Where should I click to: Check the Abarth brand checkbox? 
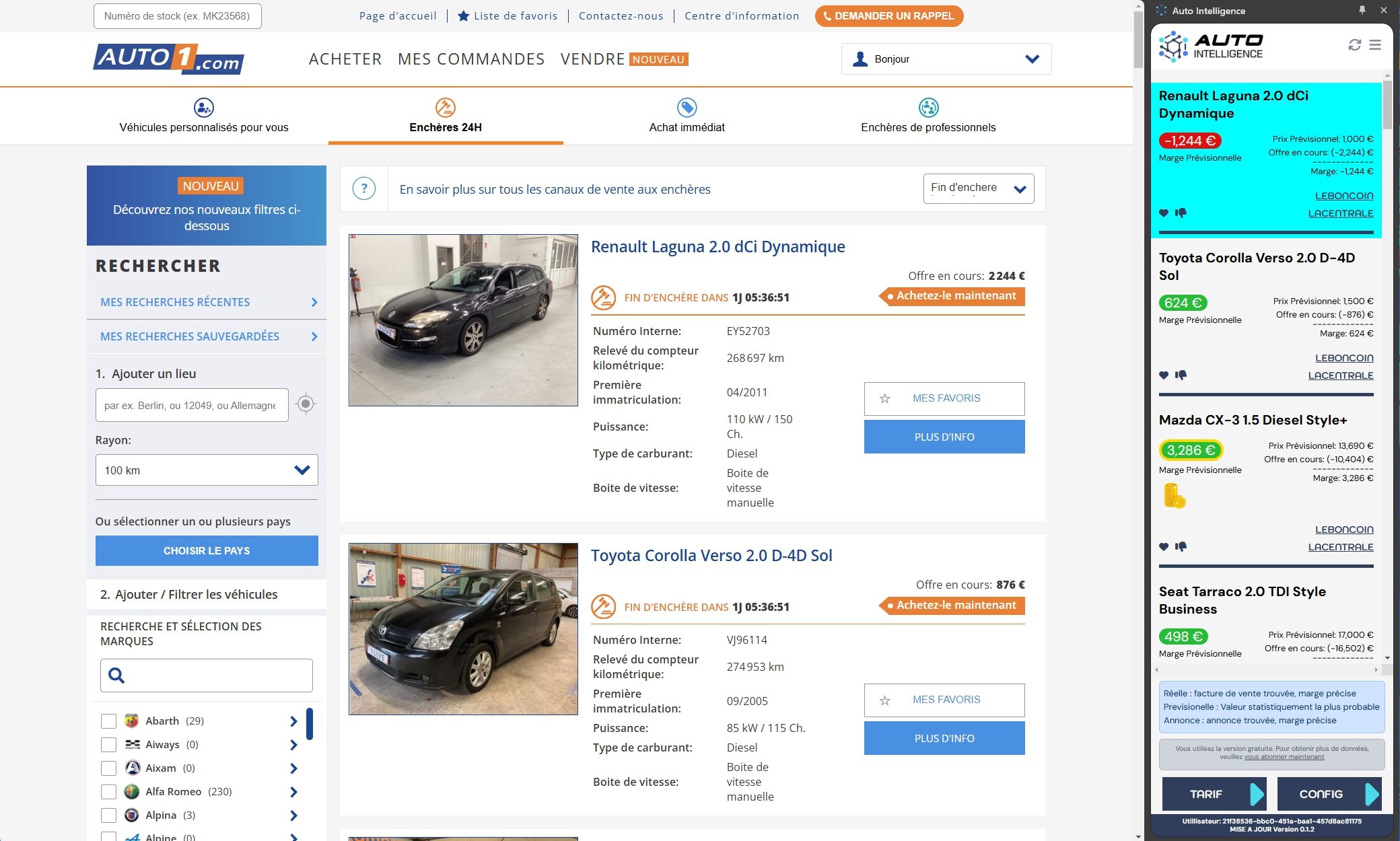(x=108, y=721)
